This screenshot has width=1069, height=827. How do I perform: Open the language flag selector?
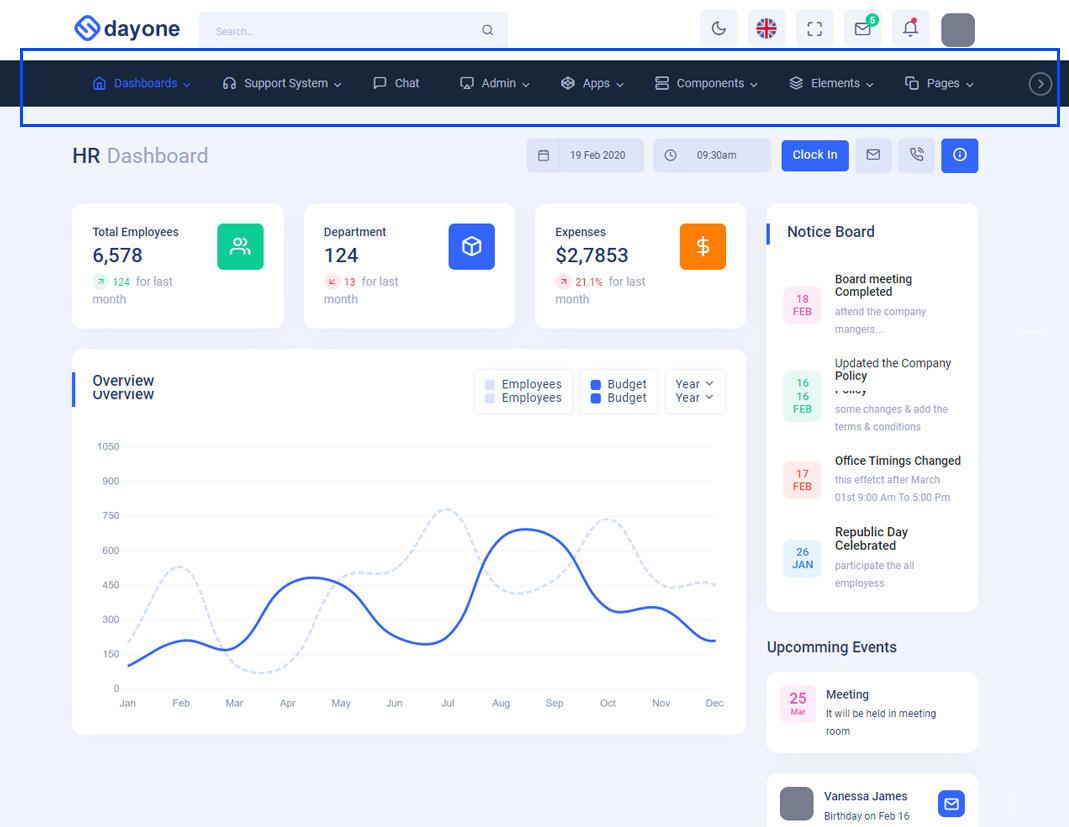[766, 29]
